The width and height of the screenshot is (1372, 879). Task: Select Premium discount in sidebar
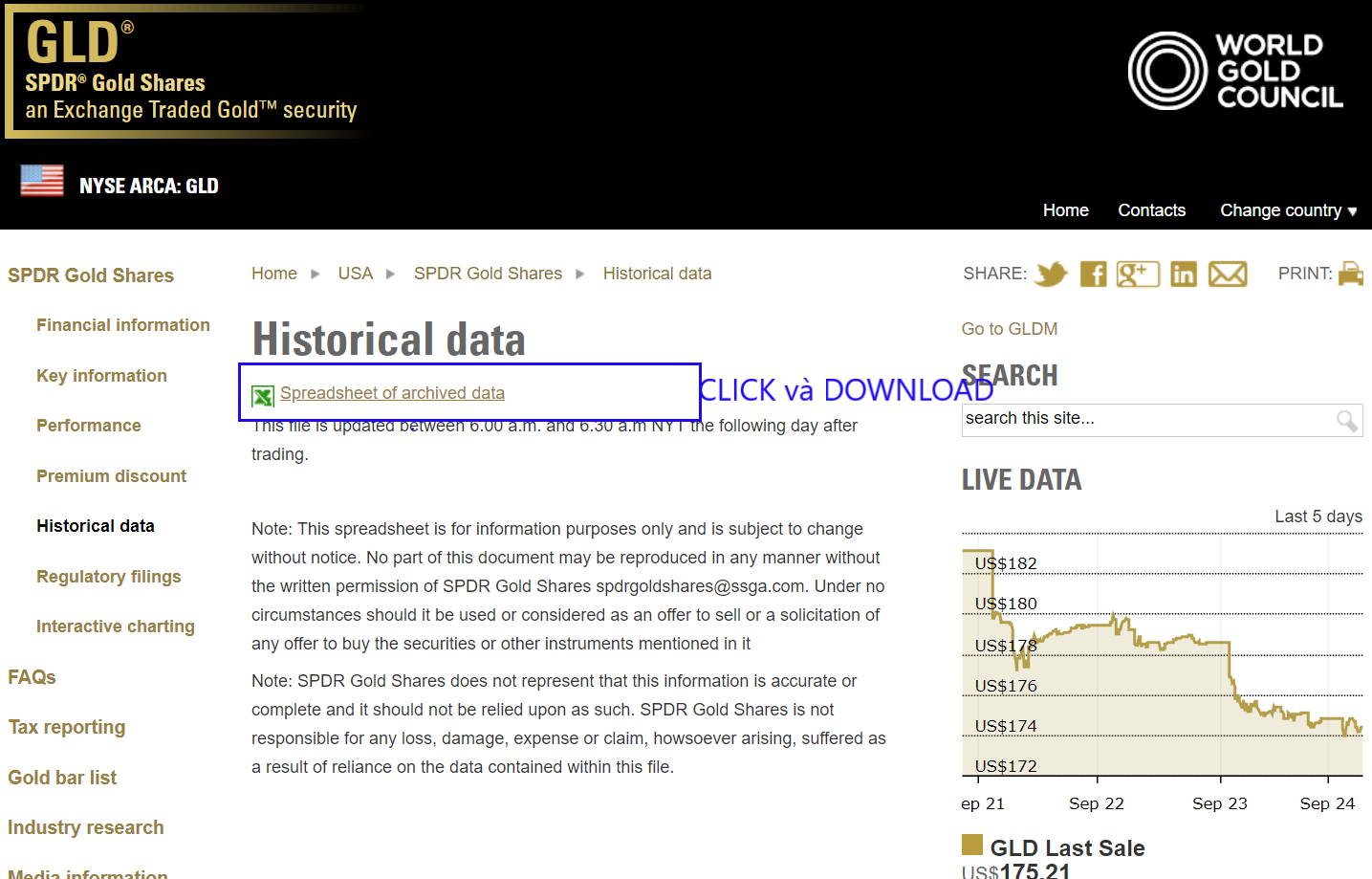(112, 476)
